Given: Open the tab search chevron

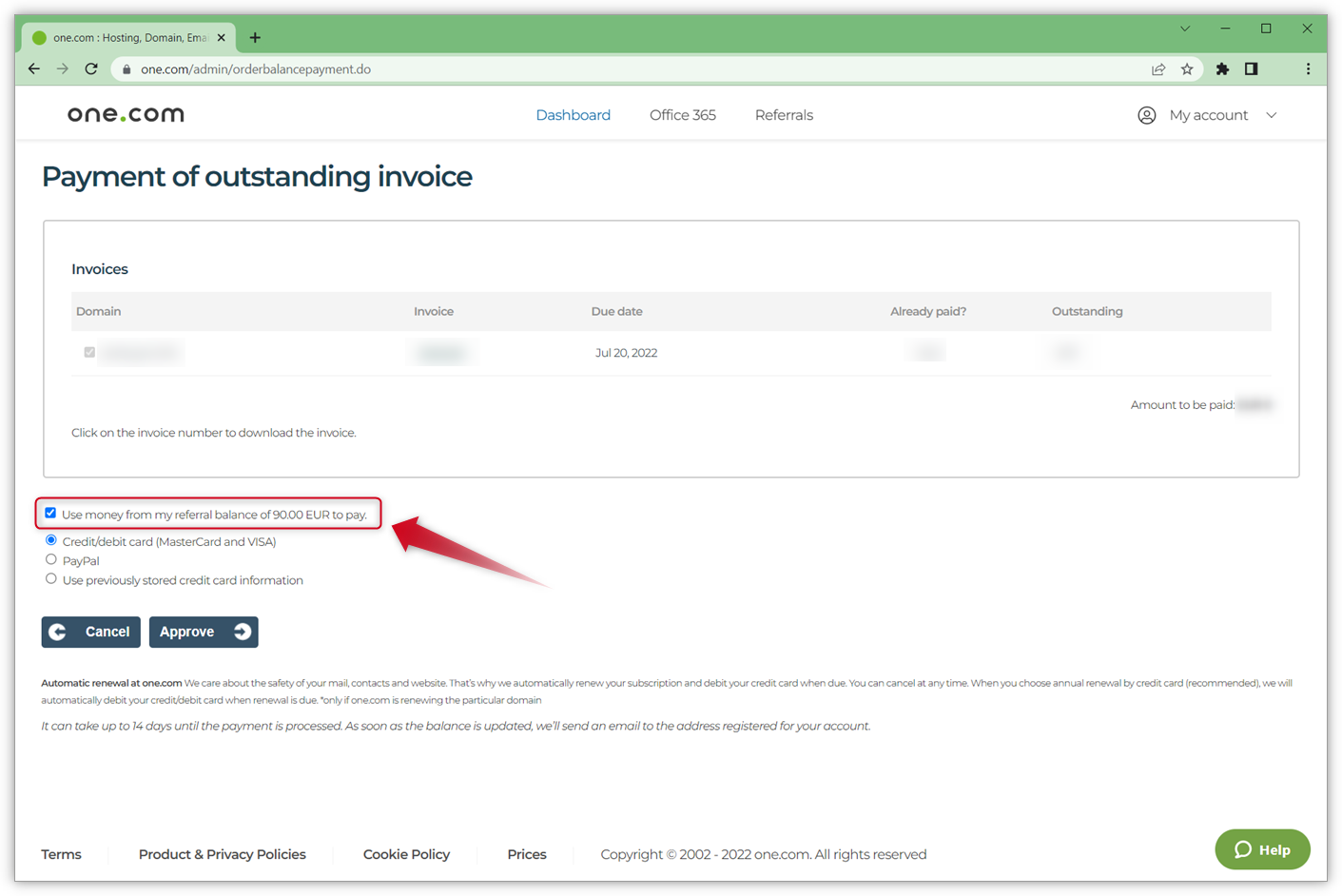Looking at the screenshot, I should [x=1185, y=29].
